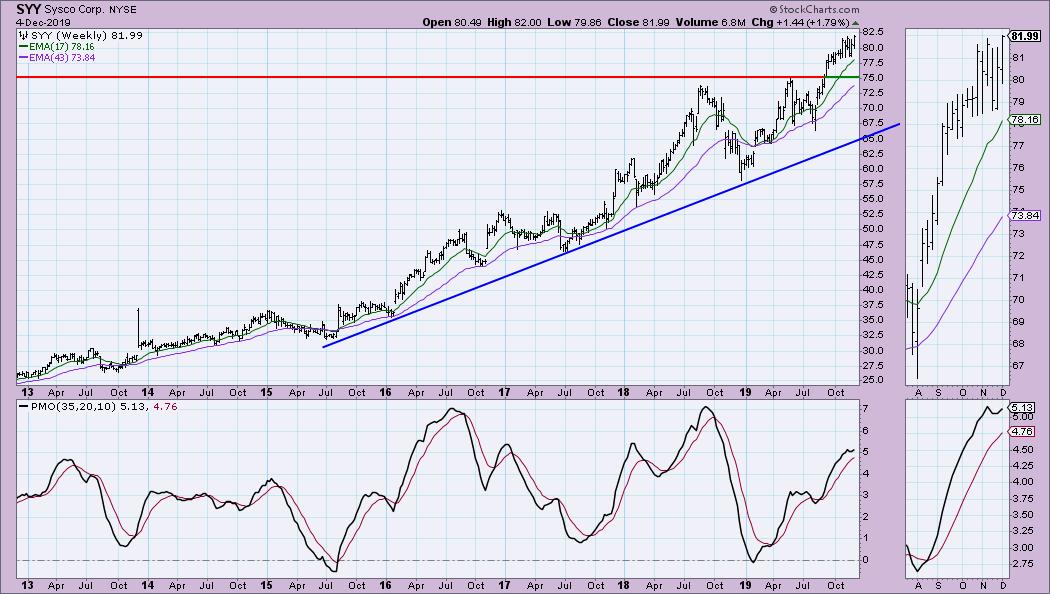
Task: Click the zoomed PMO thumbnail panel
Action: [956, 488]
